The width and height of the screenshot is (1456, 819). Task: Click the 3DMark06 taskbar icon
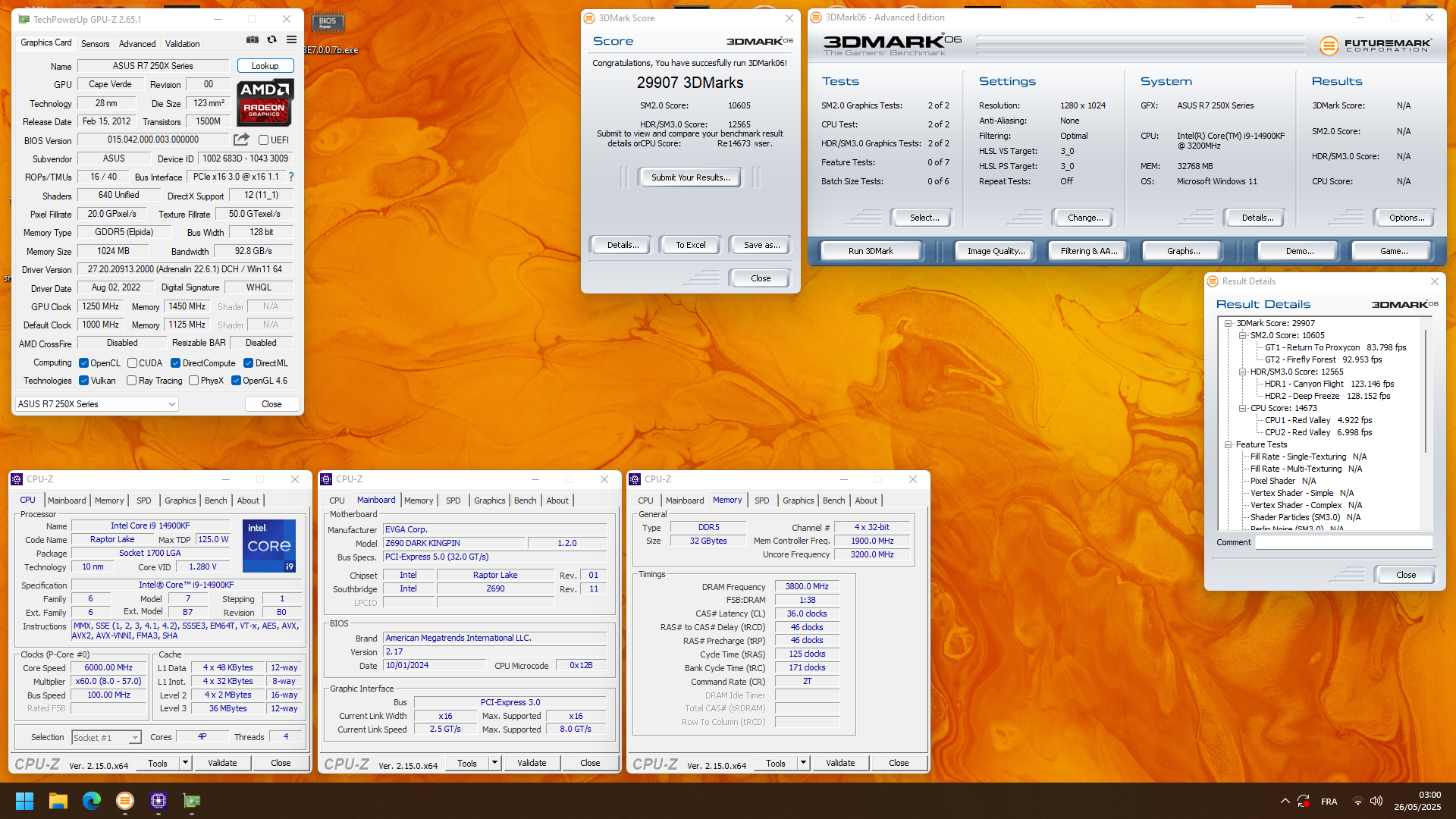point(125,801)
